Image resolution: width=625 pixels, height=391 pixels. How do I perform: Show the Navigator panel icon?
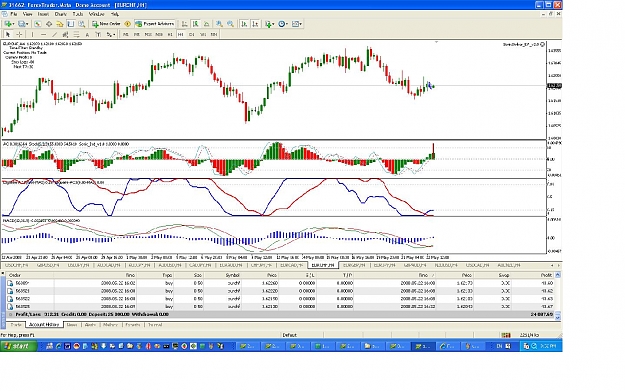point(59,24)
